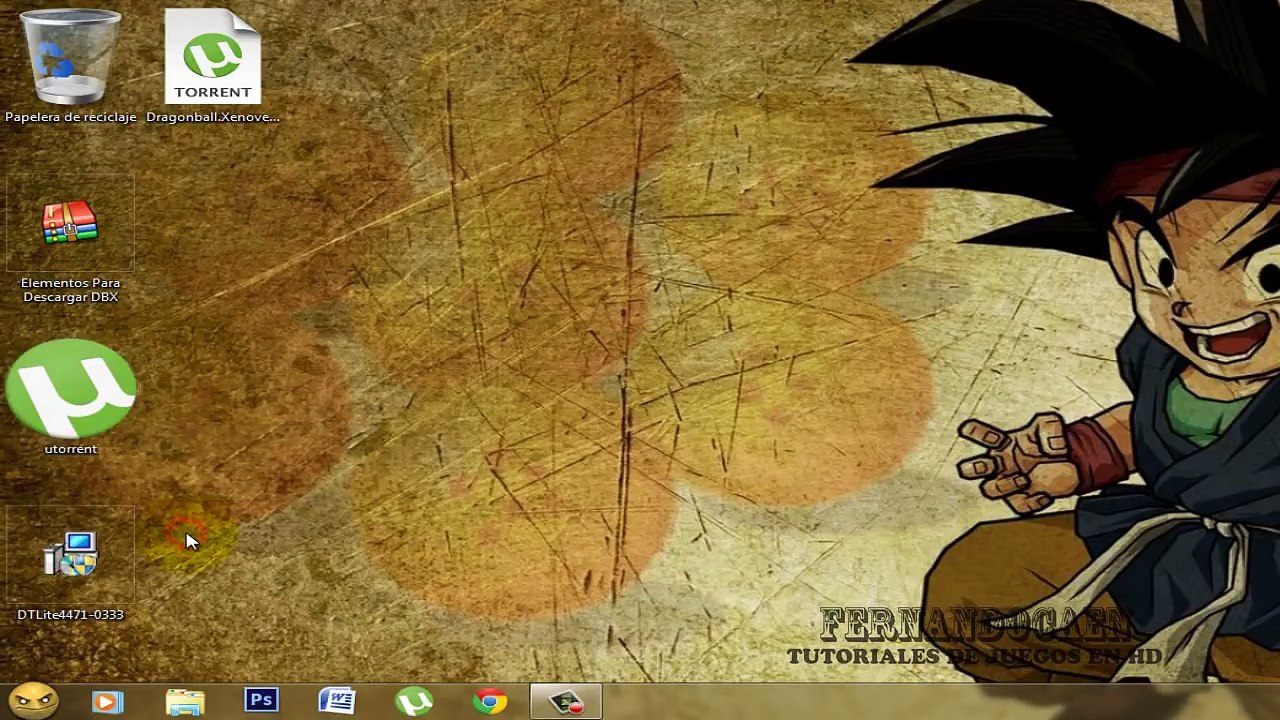Open Microsoft Word from the taskbar
Screen dimensions: 1280x720
337,701
